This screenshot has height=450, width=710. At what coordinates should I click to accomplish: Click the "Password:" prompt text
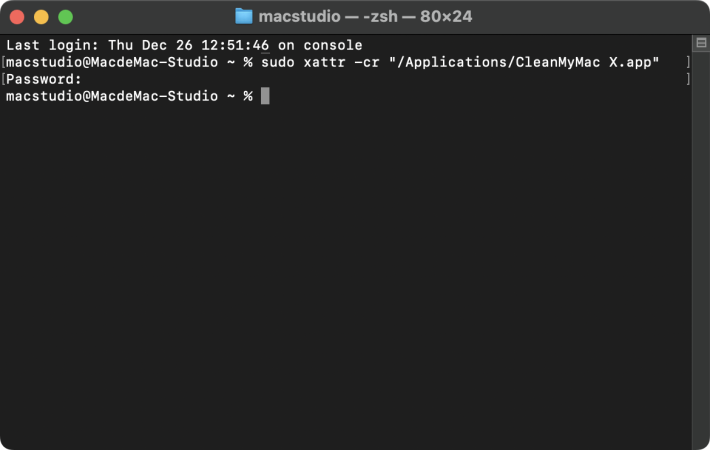43,79
